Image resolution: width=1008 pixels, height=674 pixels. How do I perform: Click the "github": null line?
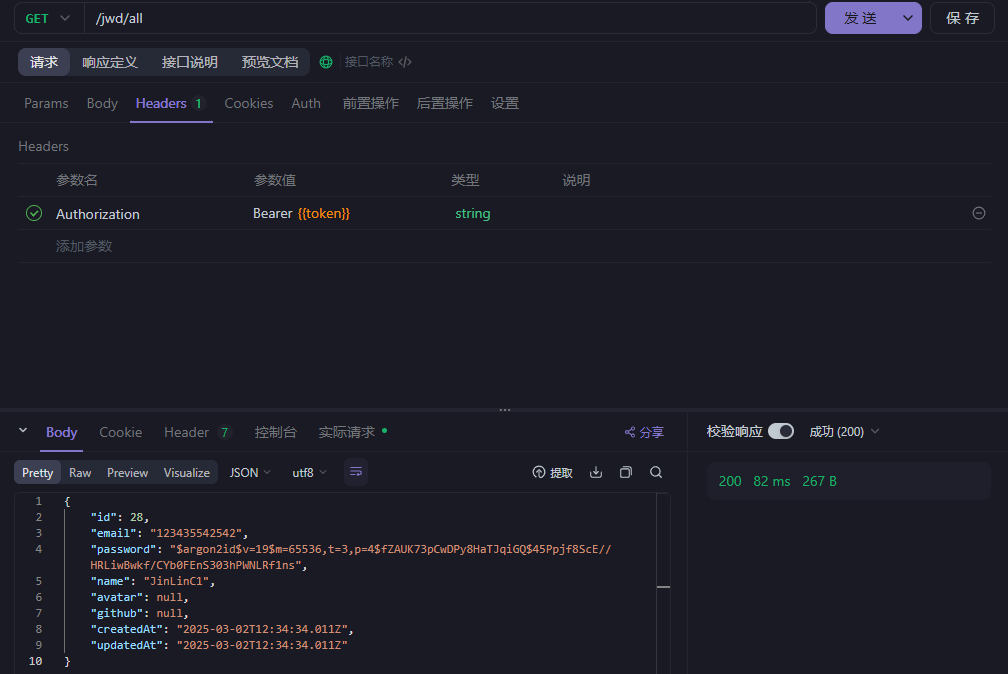(x=140, y=613)
